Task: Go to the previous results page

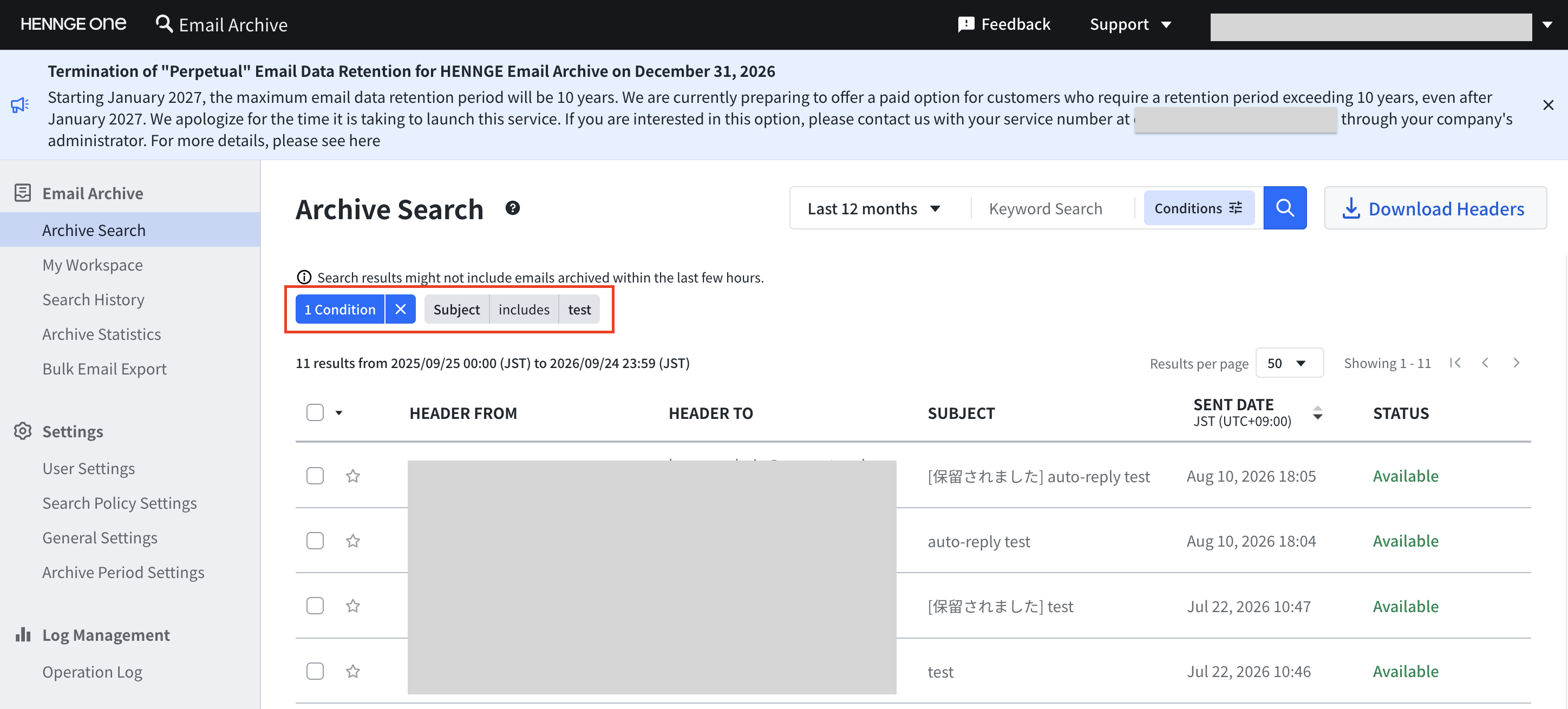Action: pyautogui.click(x=1485, y=363)
